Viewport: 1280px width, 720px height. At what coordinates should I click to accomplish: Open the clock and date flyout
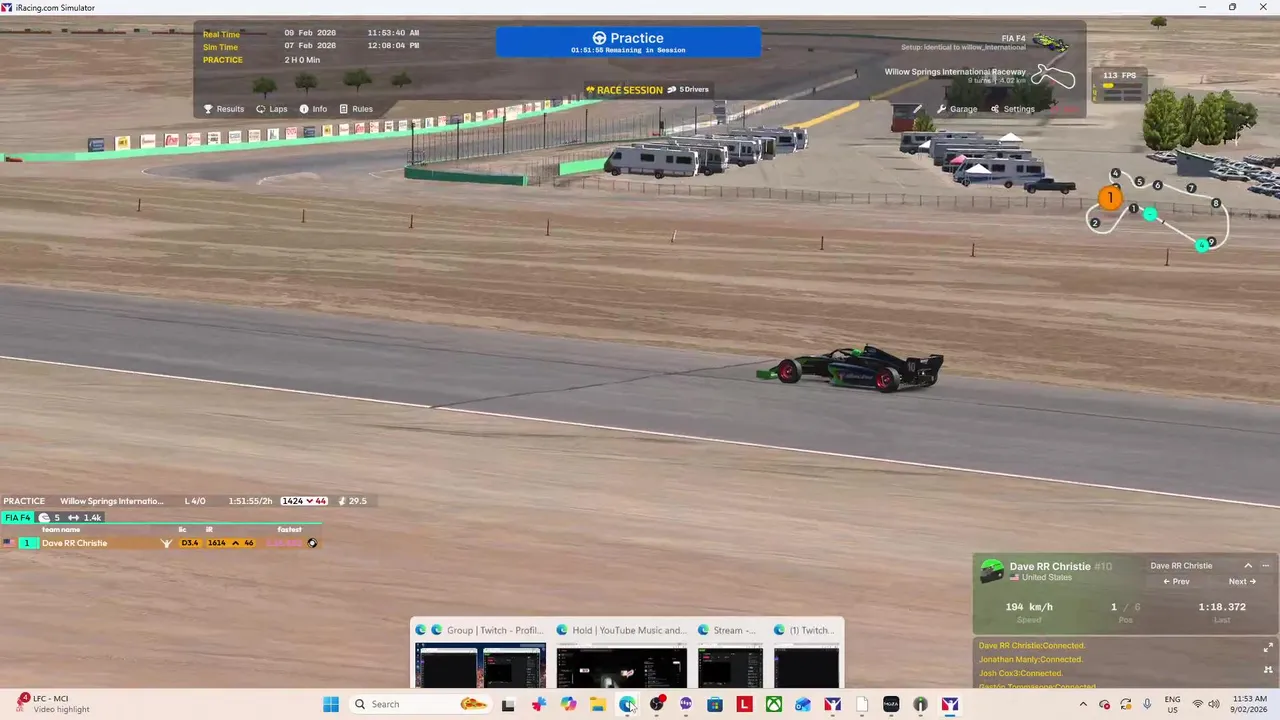coord(1249,704)
